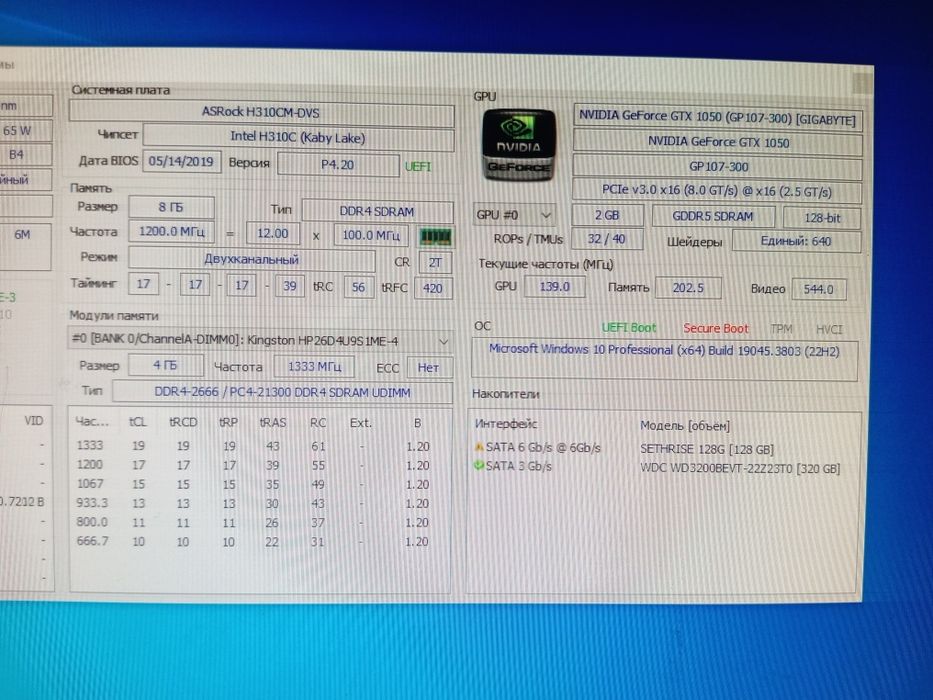Screen dimensions: 933x700
Task: Click the GPU memory clock value 202.5
Action: pyautogui.click(x=688, y=288)
